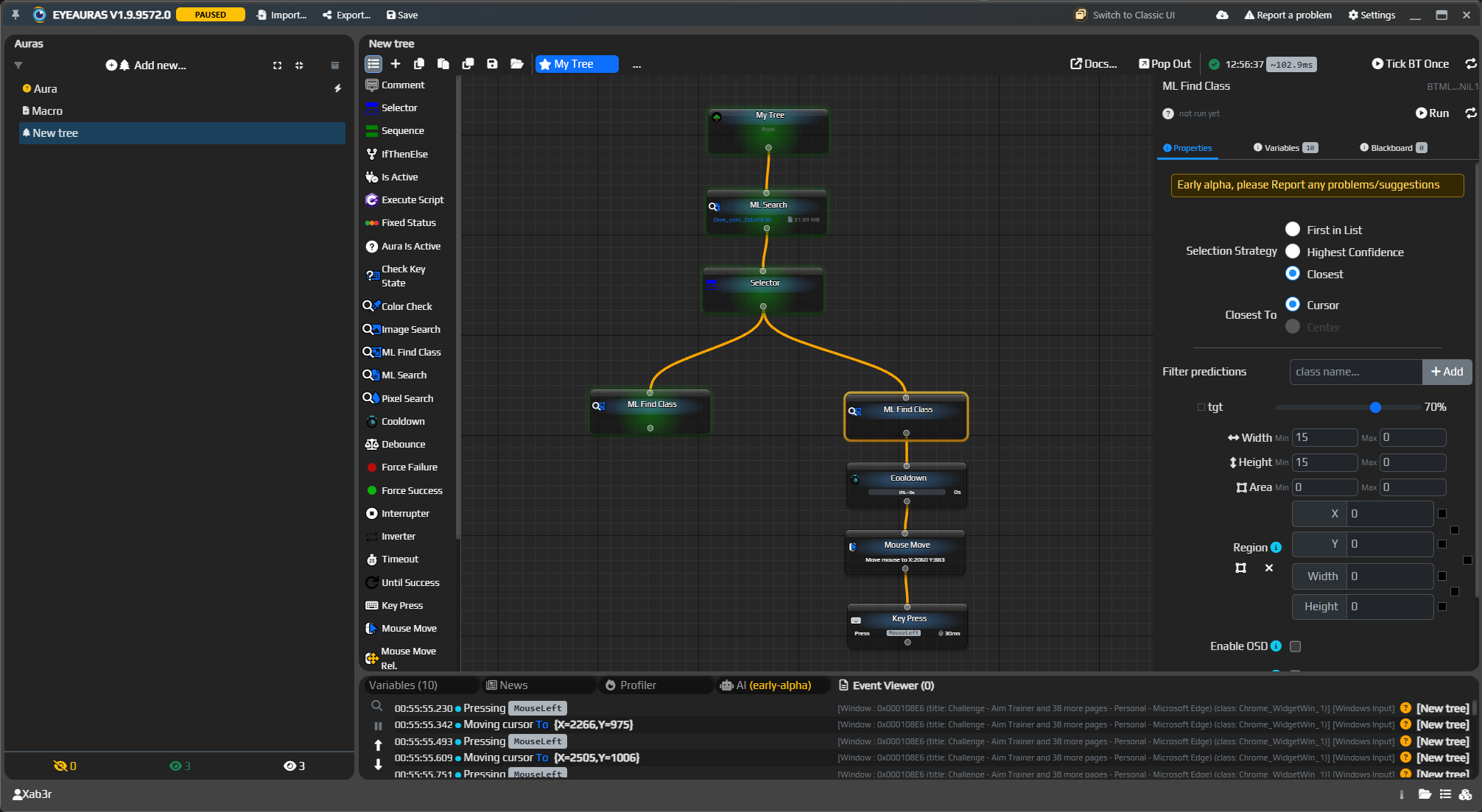1482x812 pixels.
Task: Select the Cooldown node on canvas
Action: point(907,485)
